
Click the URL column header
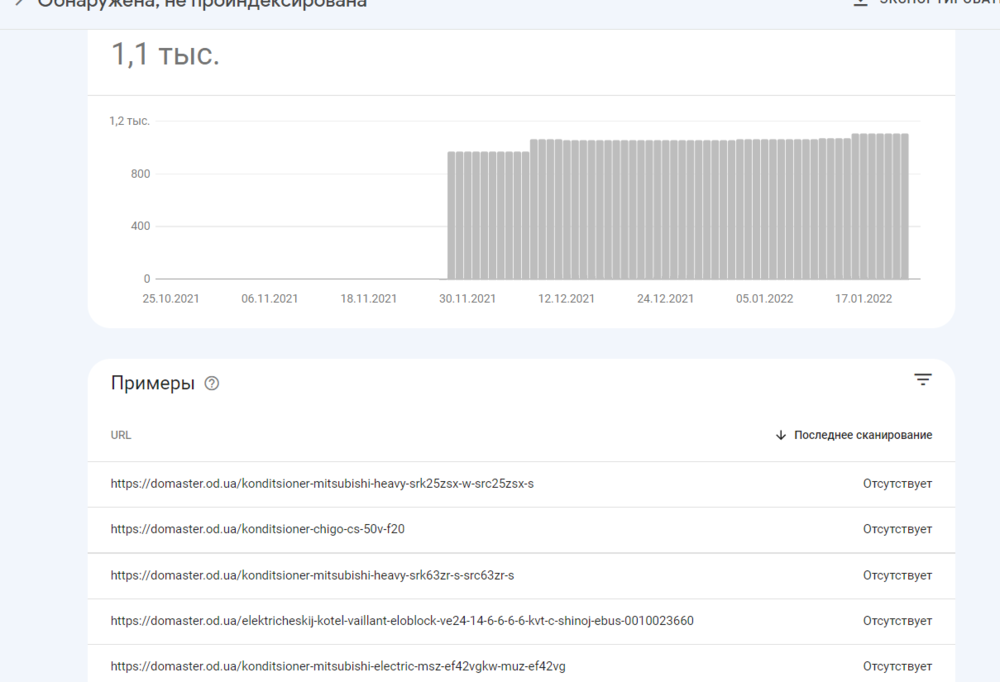pyautogui.click(x=121, y=436)
